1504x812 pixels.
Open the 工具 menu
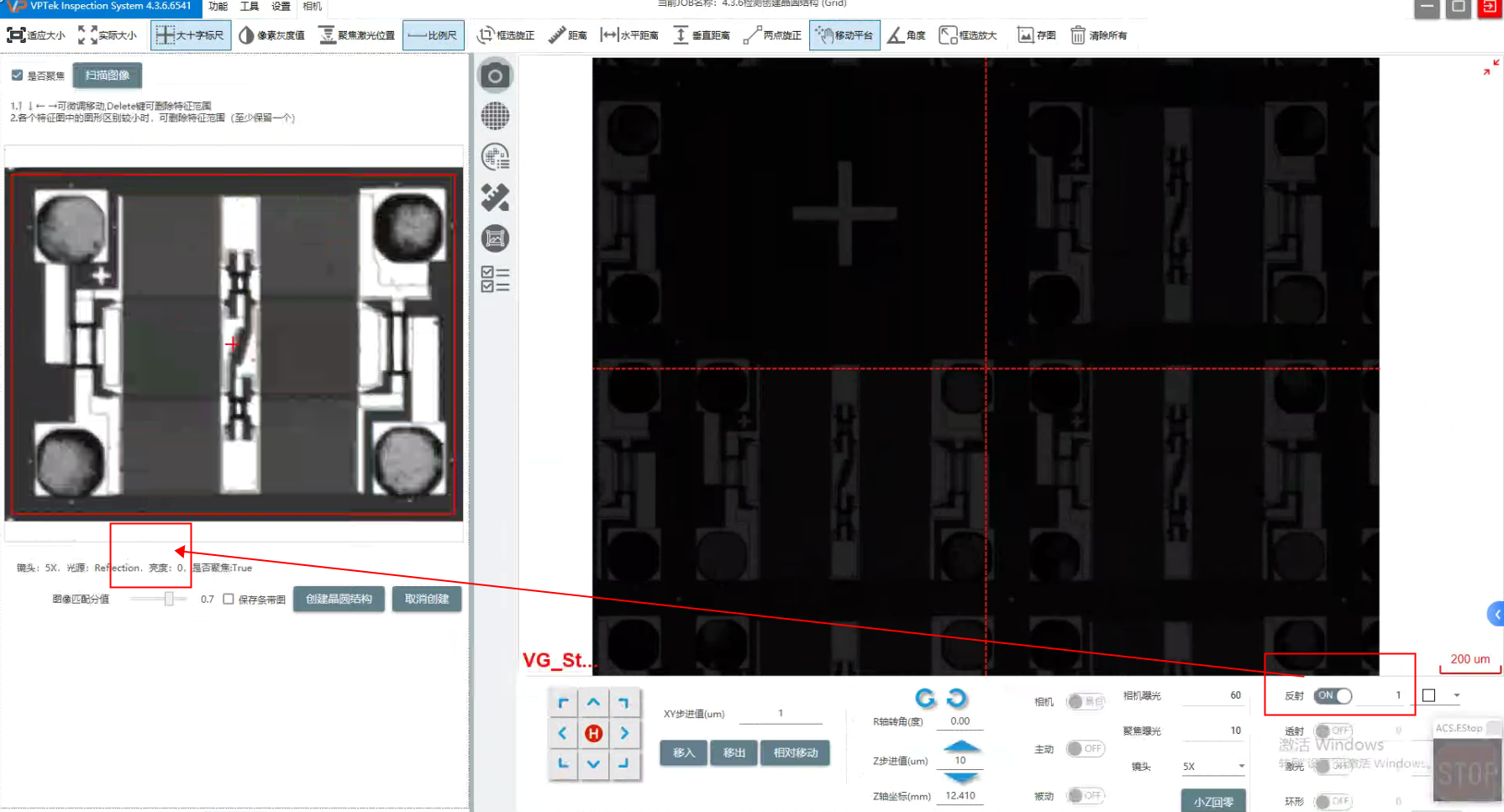[x=250, y=7]
